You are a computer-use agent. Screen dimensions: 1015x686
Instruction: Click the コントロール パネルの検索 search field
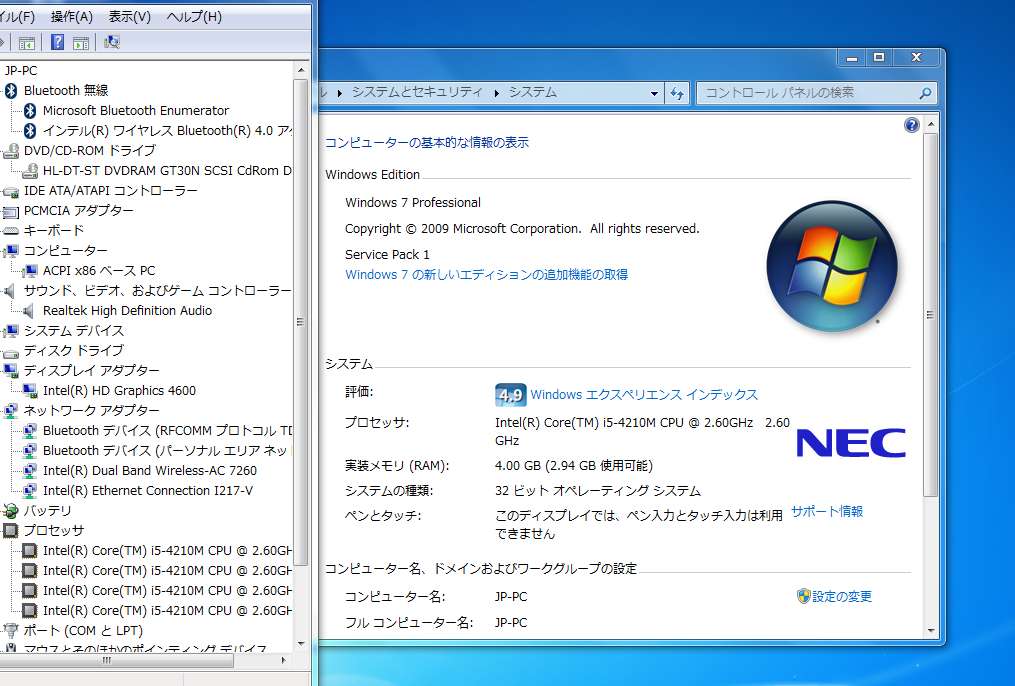click(x=808, y=93)
